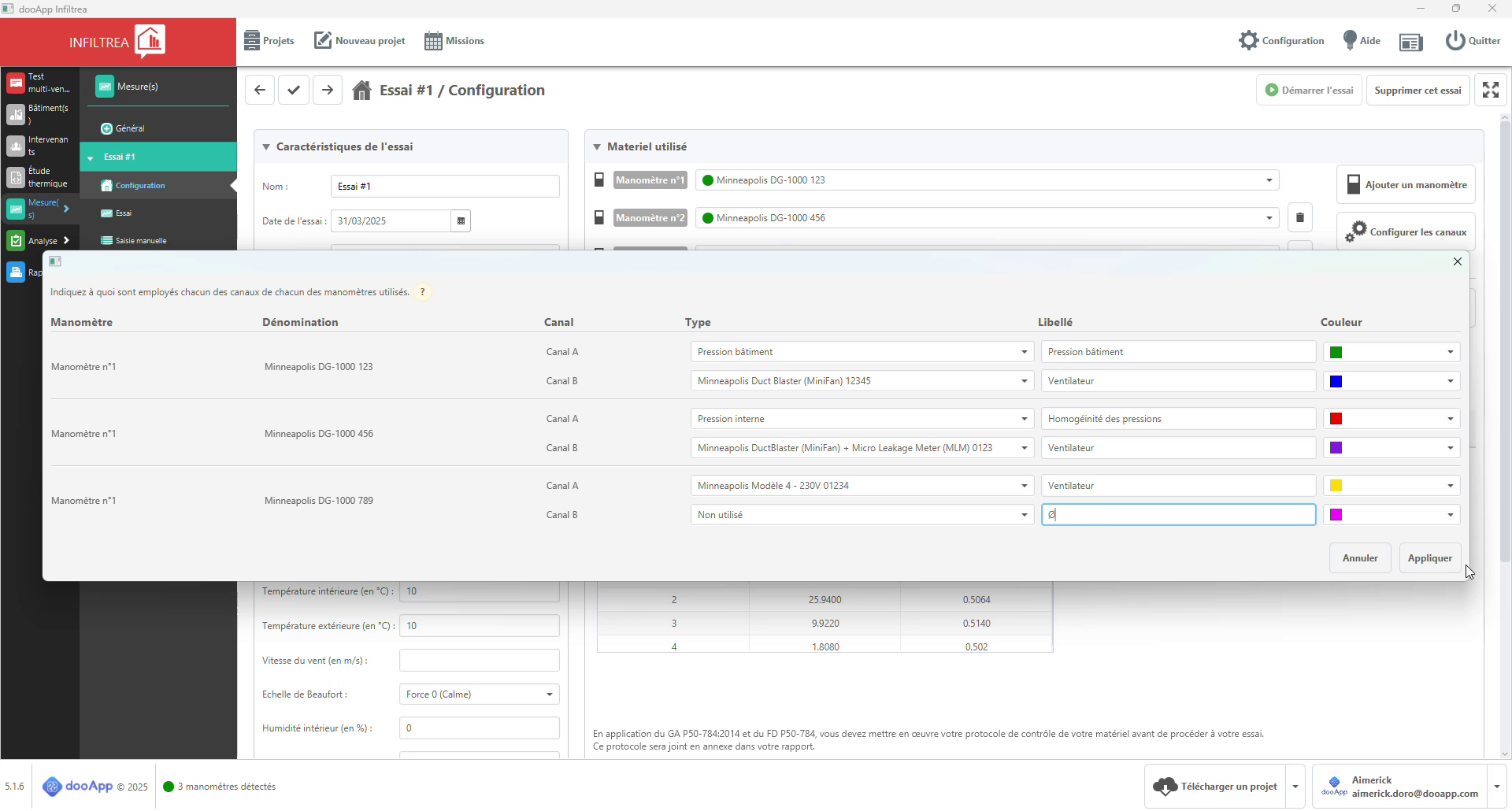Open the news panel icon next to Aide
1512x811 pixels.
pyautogui.click(x=1410, y=42)
